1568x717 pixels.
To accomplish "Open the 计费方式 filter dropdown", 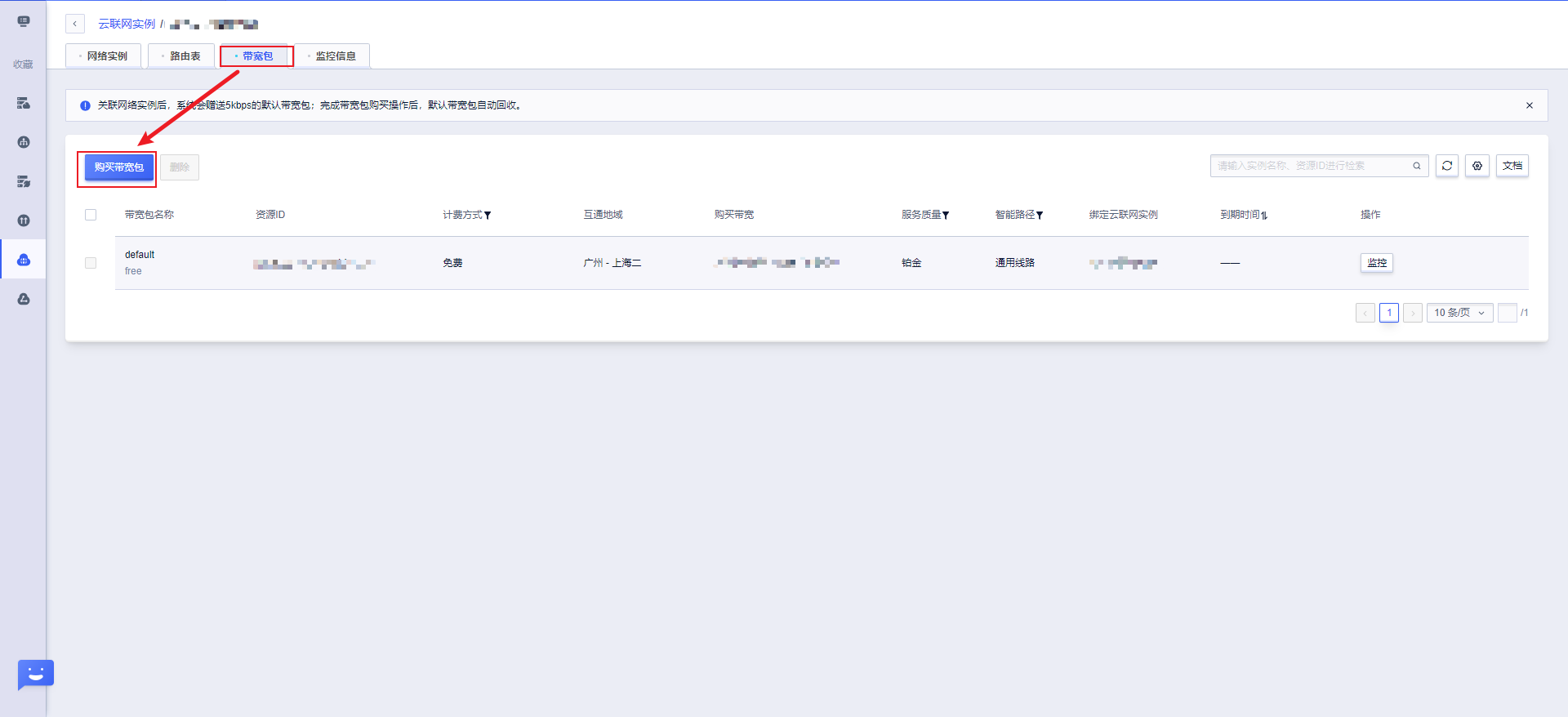I will 488,216.
